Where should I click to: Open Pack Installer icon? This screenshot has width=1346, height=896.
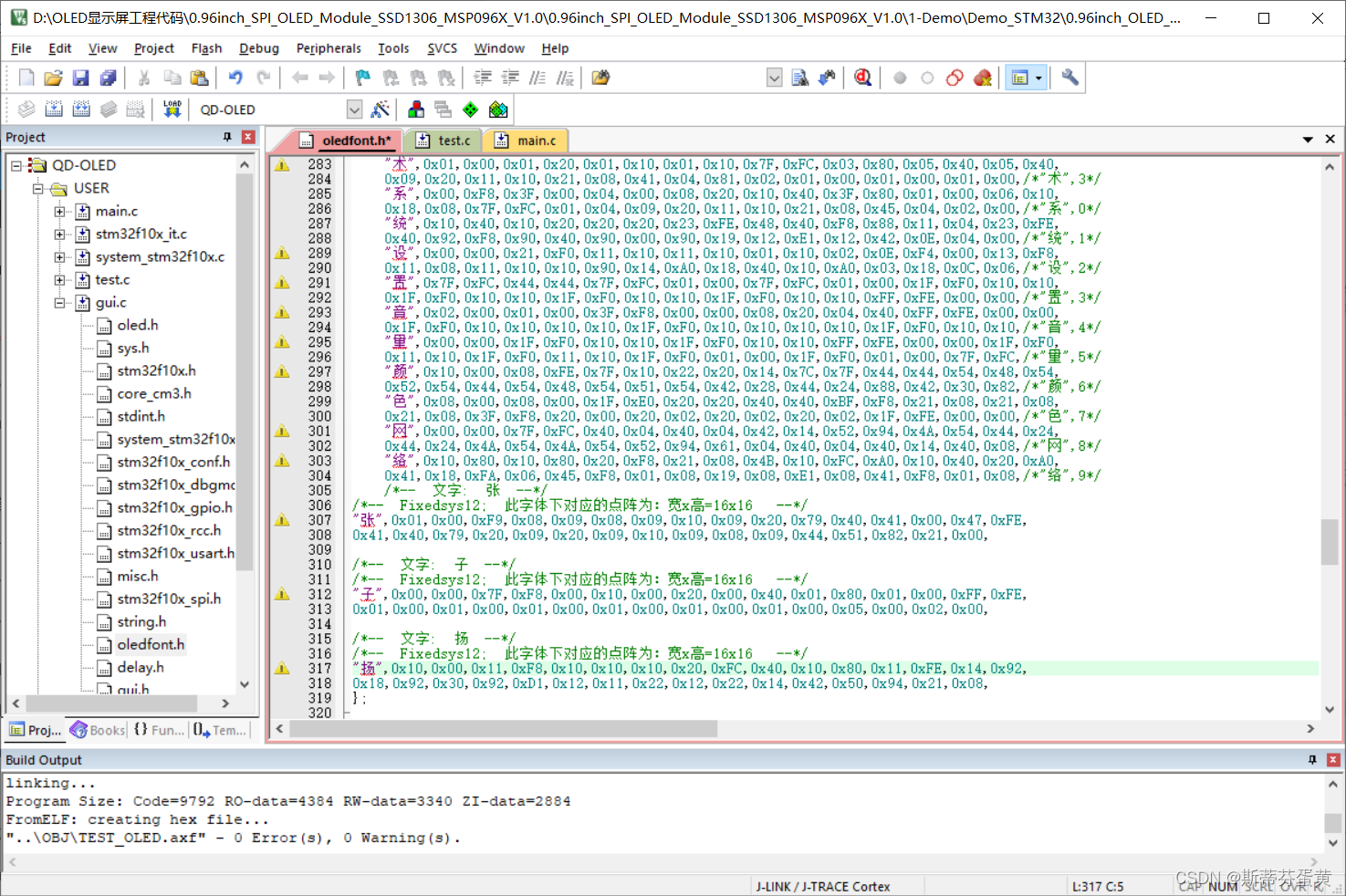498,109
